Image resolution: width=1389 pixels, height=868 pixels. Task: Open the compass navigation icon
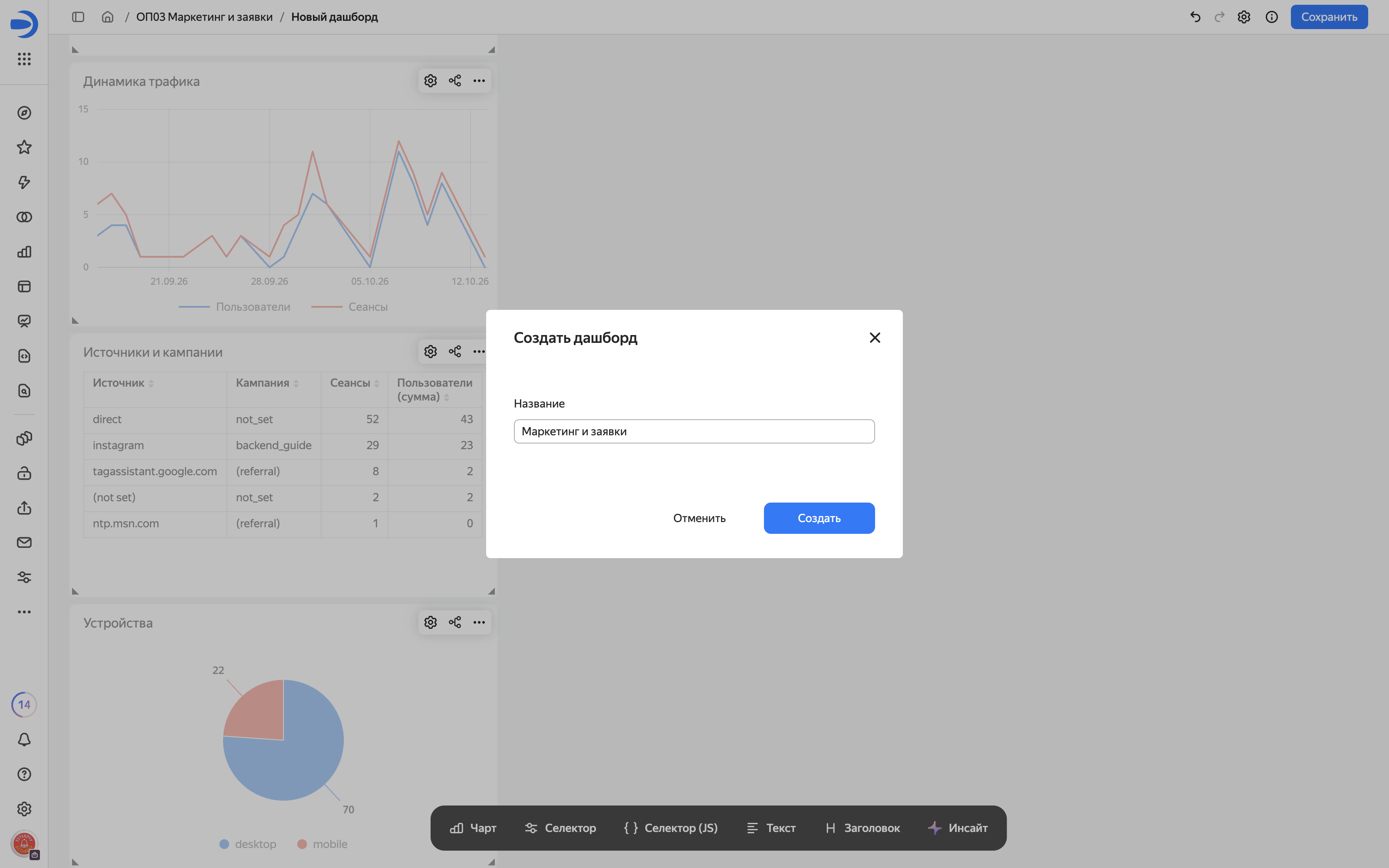pyautogui.click(x=24, y=112)
